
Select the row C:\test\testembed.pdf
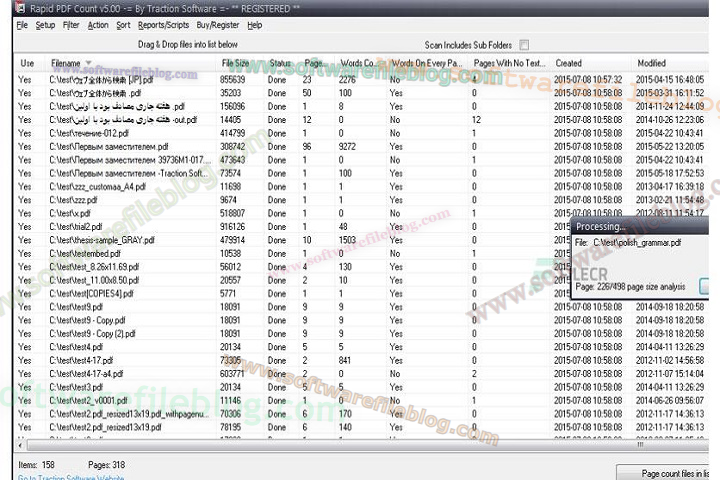(x=294, y=254)
